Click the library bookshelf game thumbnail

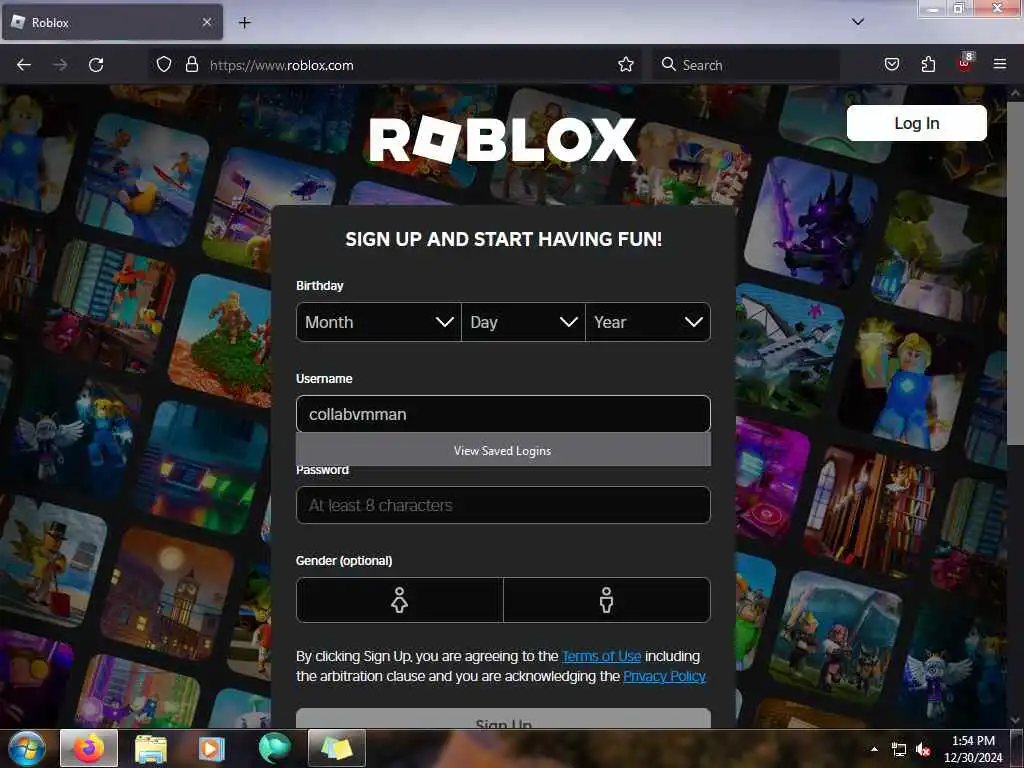click(869, 510)
